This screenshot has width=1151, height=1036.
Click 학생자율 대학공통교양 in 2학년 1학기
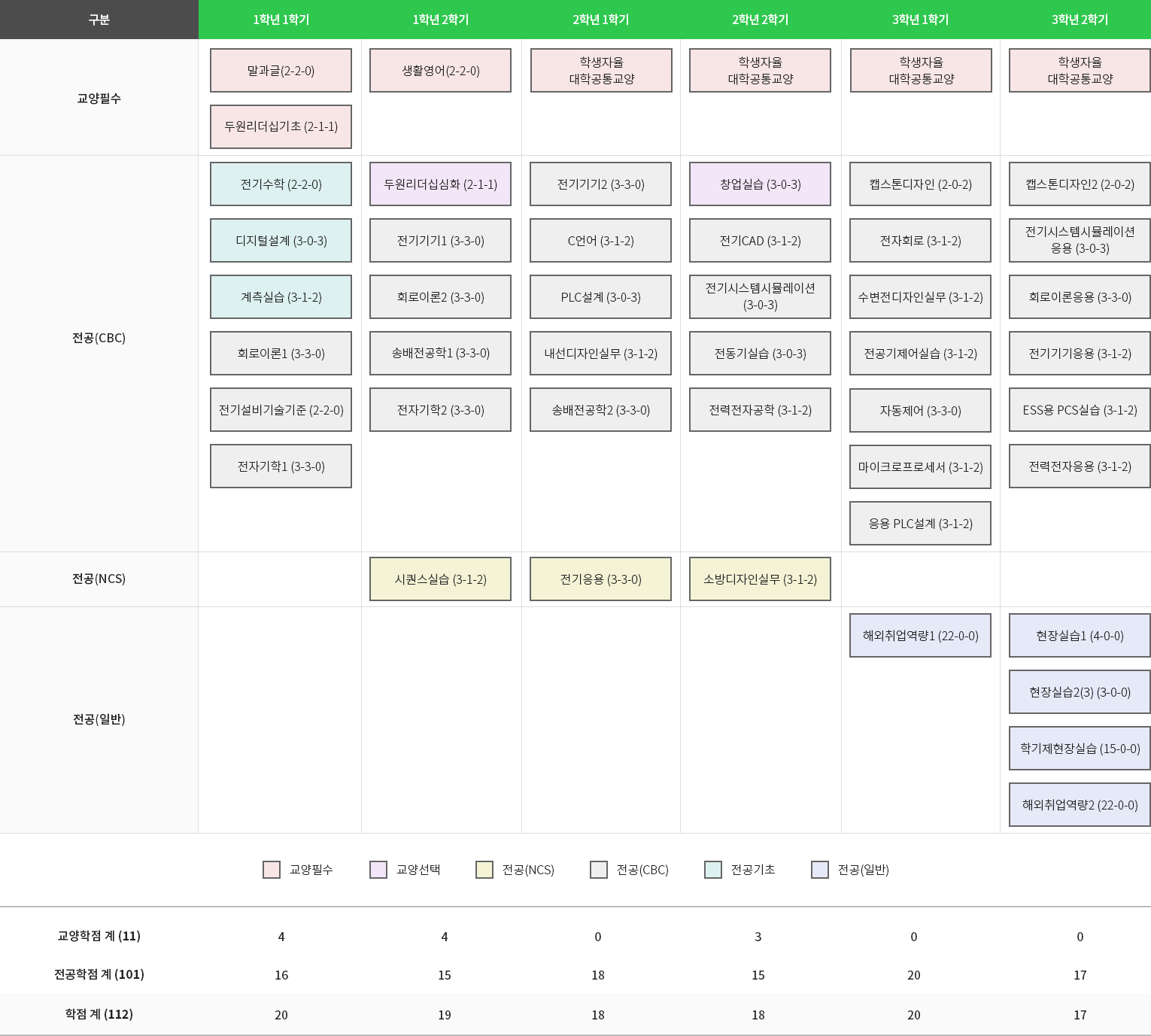601,71
